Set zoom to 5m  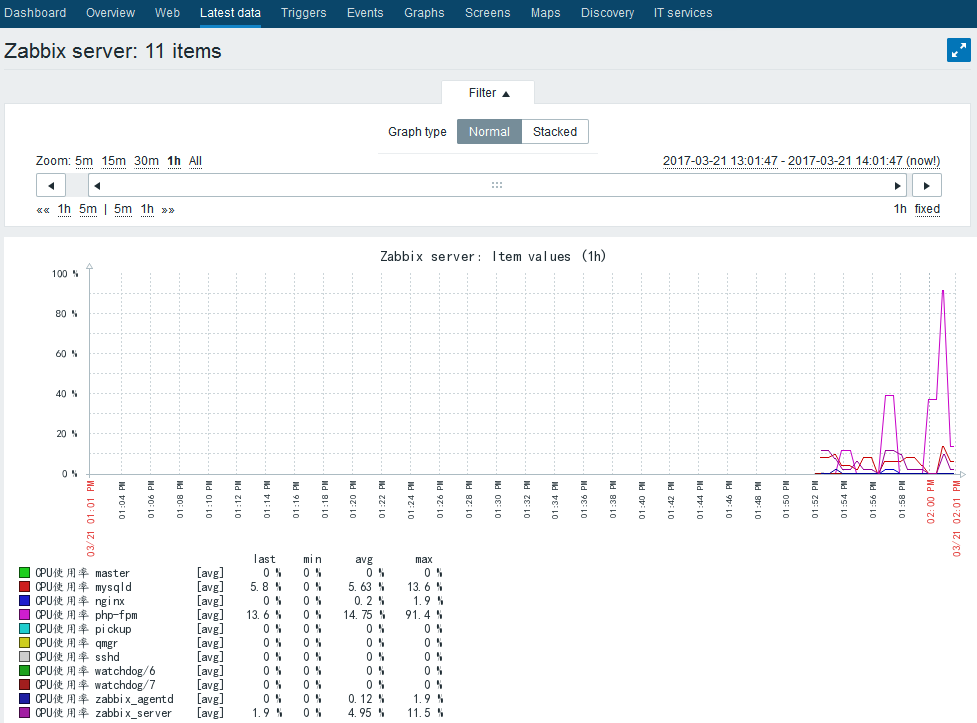coord(84,161)
